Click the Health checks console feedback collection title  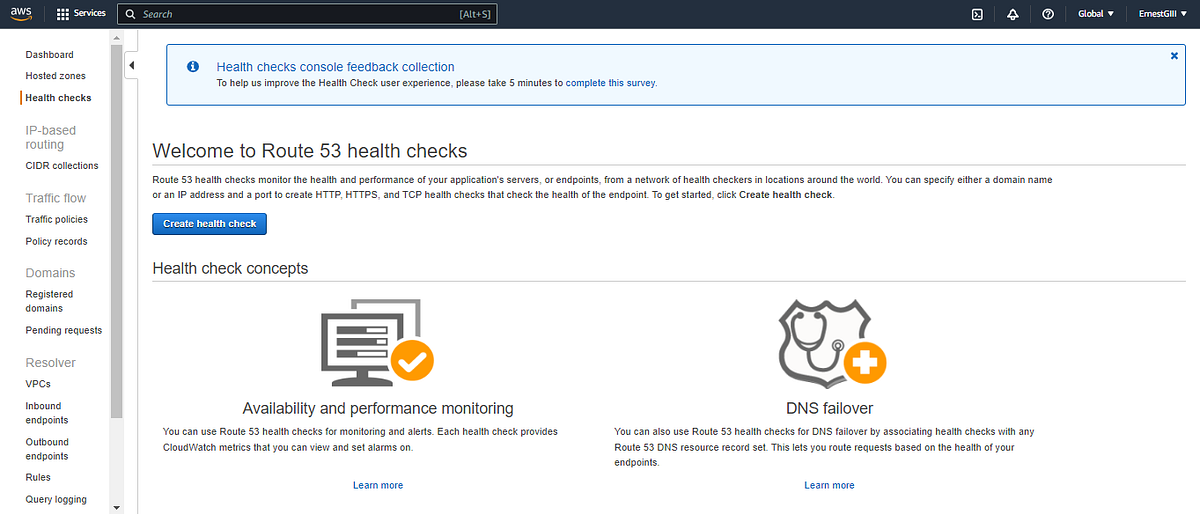coord(336,67)
